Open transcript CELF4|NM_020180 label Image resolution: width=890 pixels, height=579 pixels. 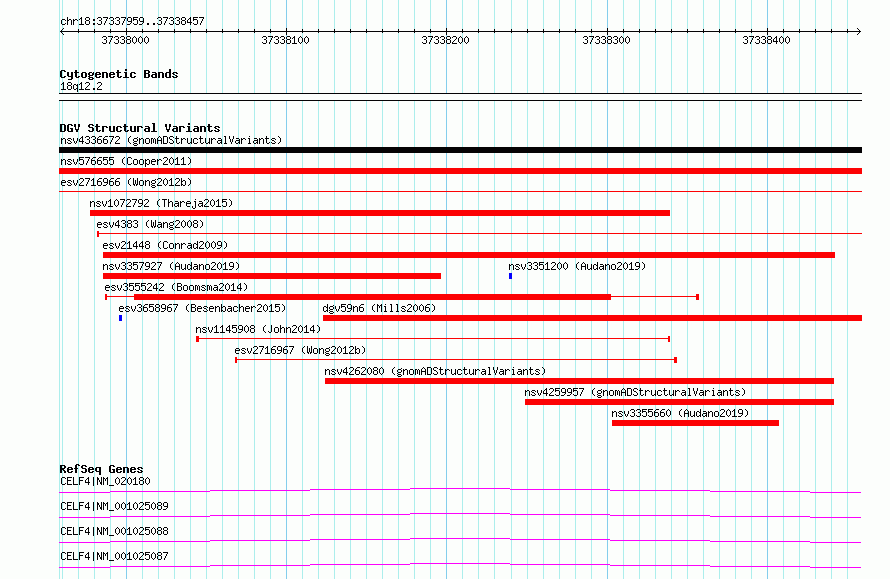click(105, 481)
